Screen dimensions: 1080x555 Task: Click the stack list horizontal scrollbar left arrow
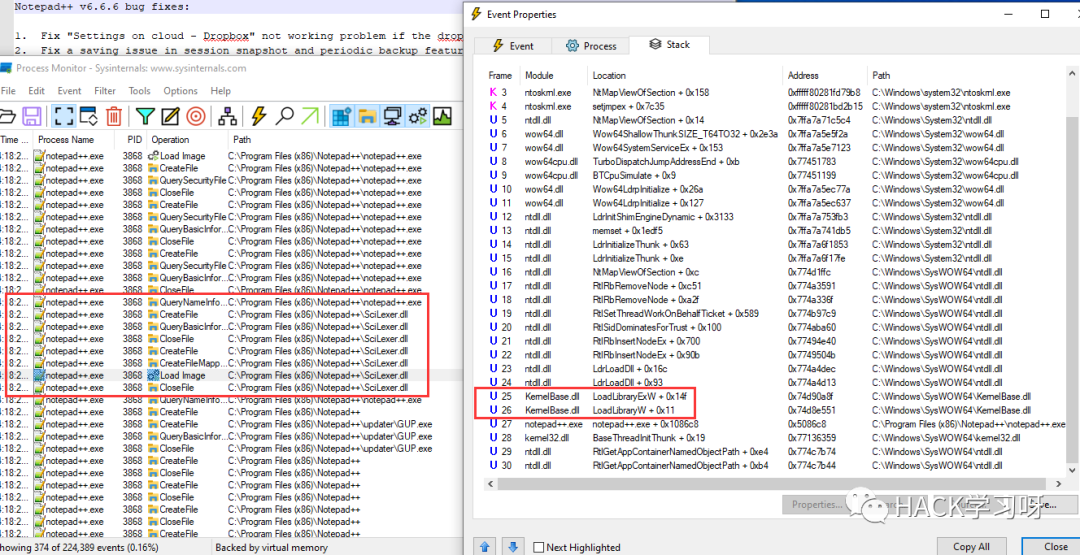tap(492, 483)
